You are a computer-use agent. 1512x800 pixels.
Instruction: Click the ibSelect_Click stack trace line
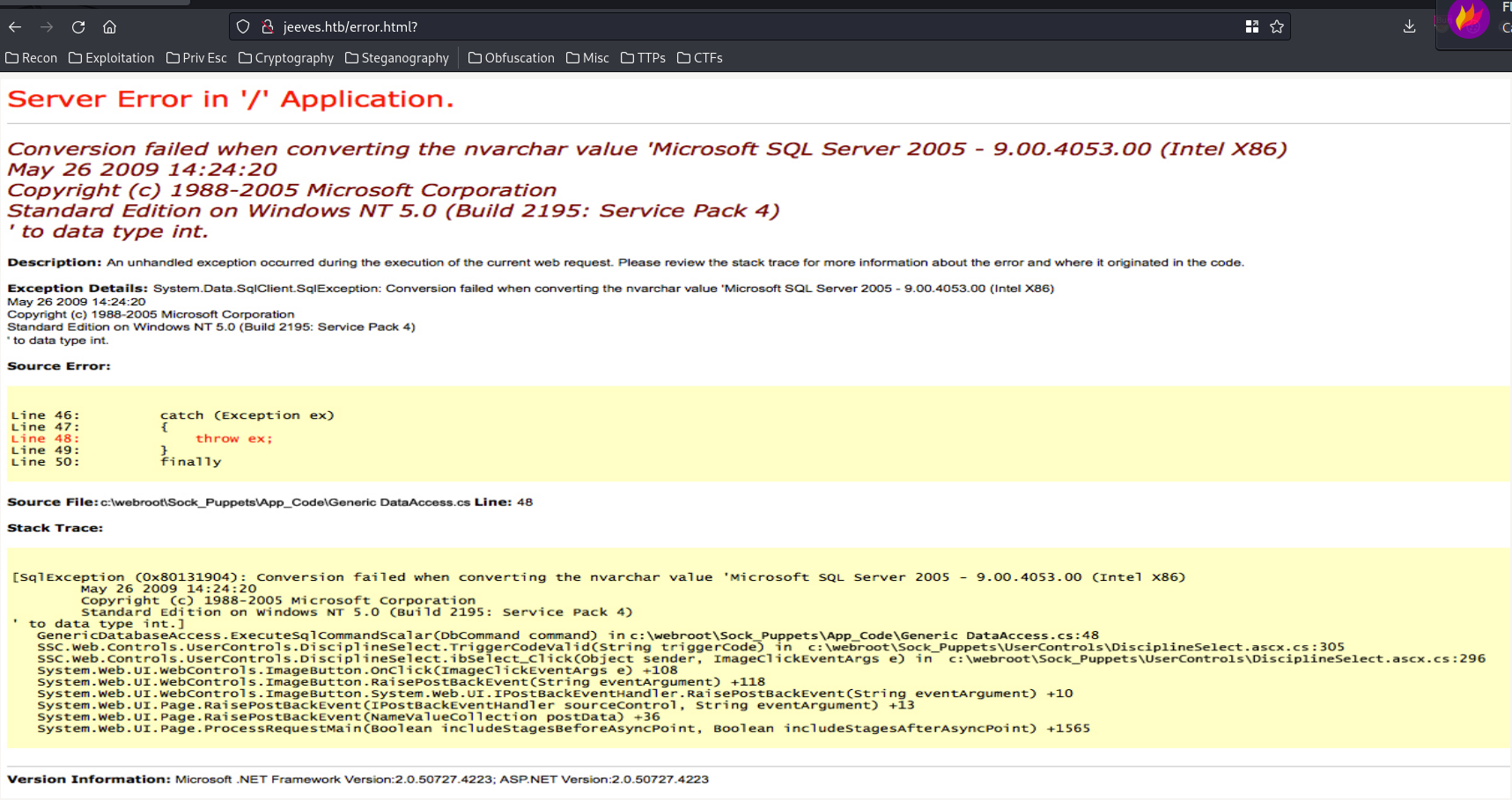(x=761, y=658)
